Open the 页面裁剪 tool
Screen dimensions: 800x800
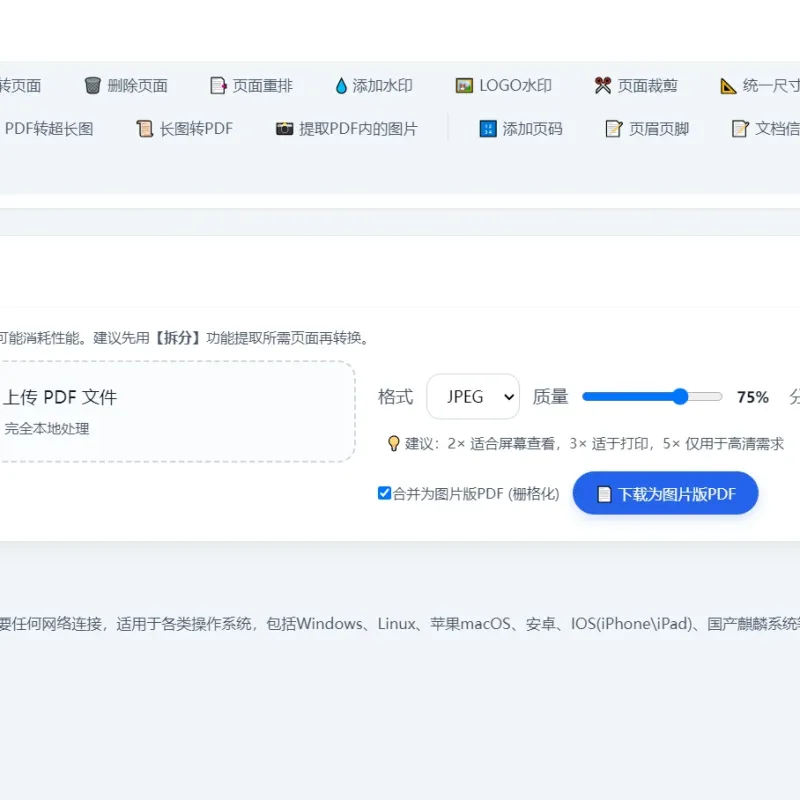tap(636, 85)
